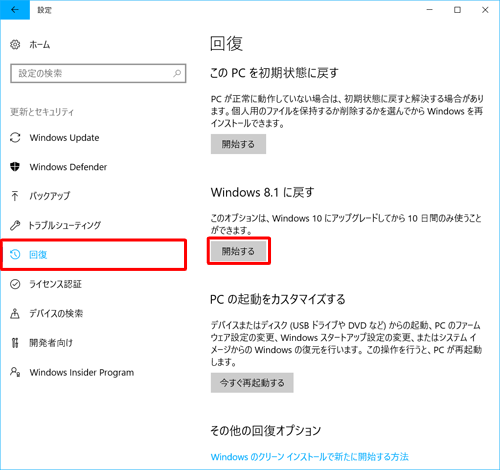Click the search magnifier icon

177,73
